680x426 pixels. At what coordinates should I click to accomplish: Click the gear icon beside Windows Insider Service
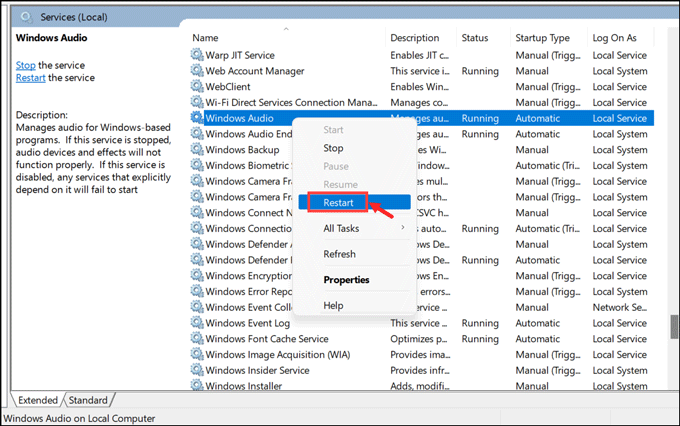[197, 370]
